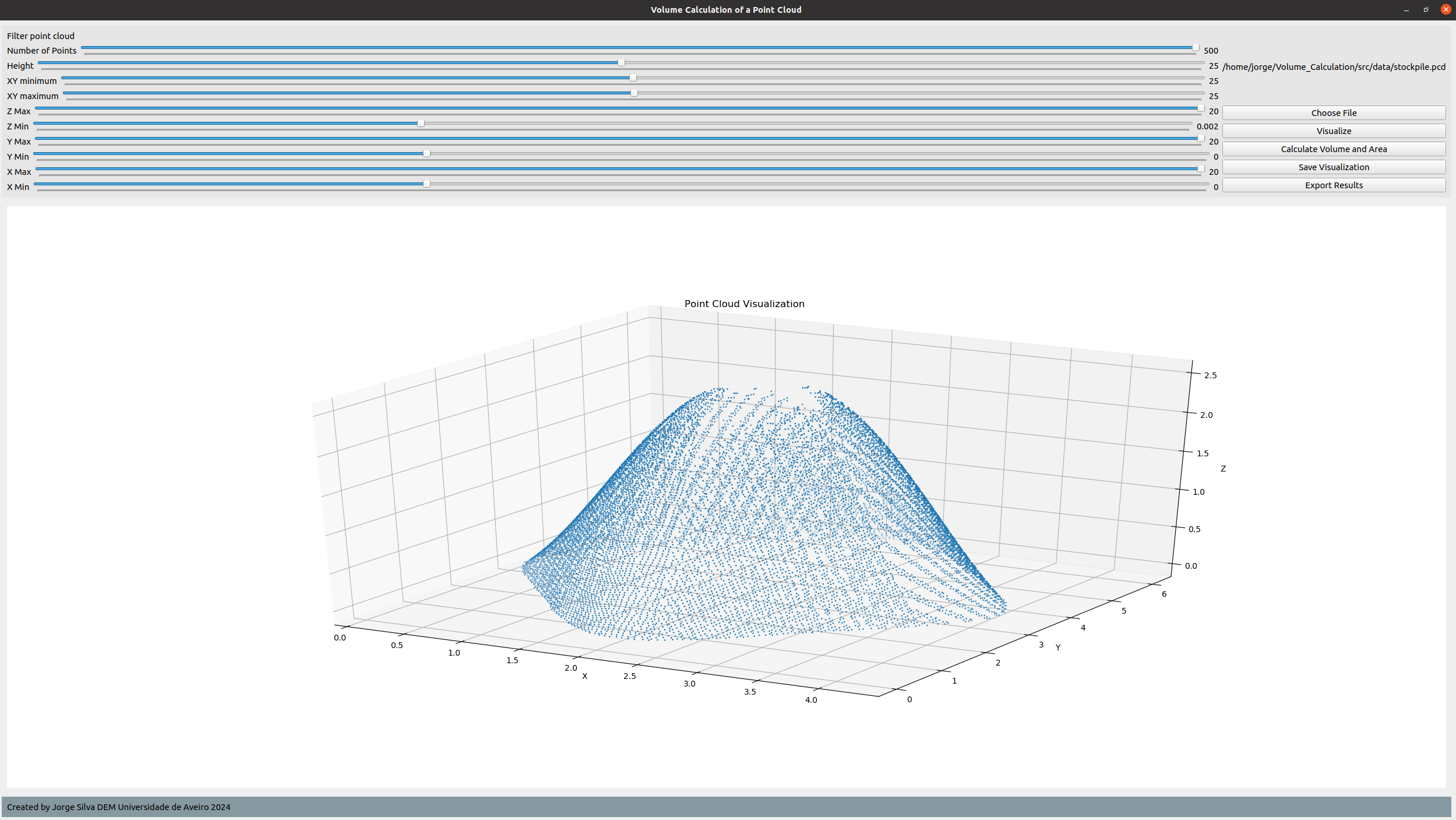Close the window with red X
This screenshot has width=1456, height=820.
pyautogui.click(x=1446, y=10)
